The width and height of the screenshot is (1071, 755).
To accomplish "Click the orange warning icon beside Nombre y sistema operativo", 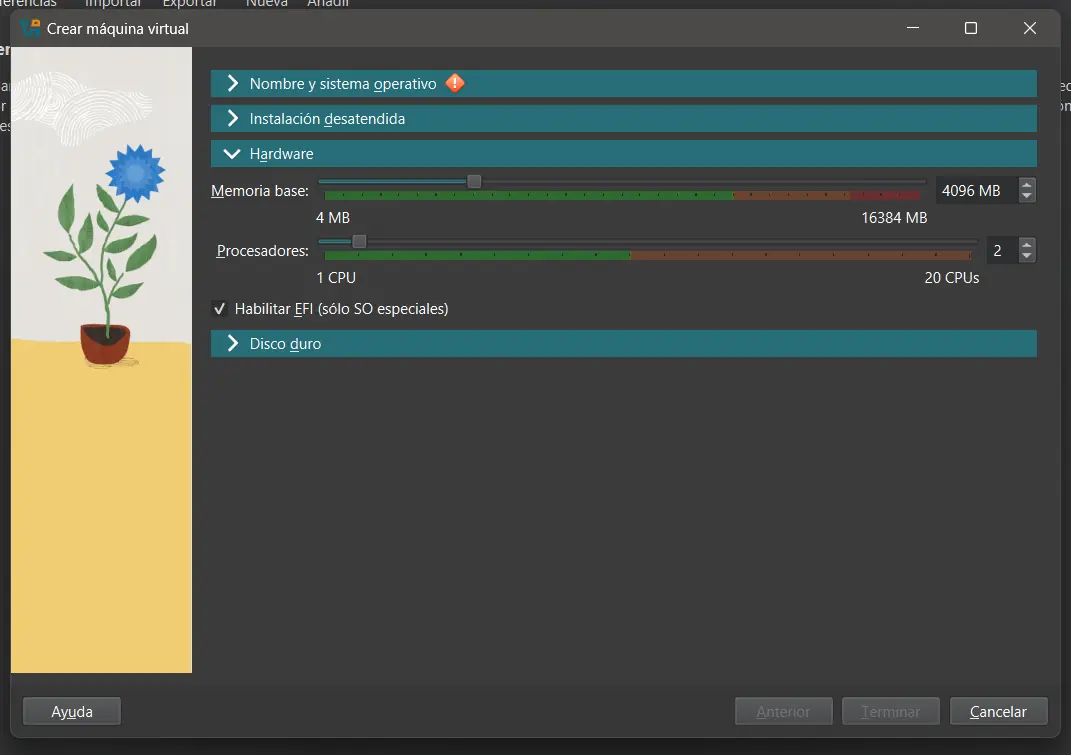I will point(455,83).
